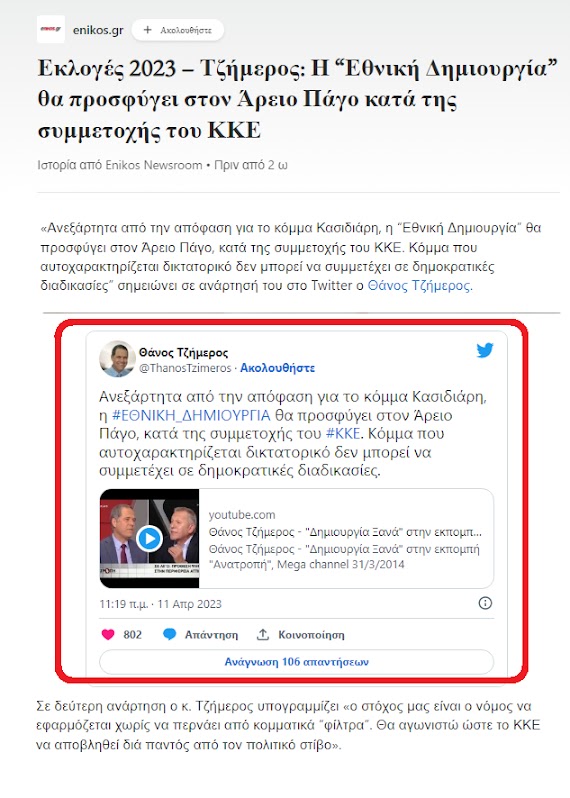Click the Απάντηση reply label

(x=211, y=635)
